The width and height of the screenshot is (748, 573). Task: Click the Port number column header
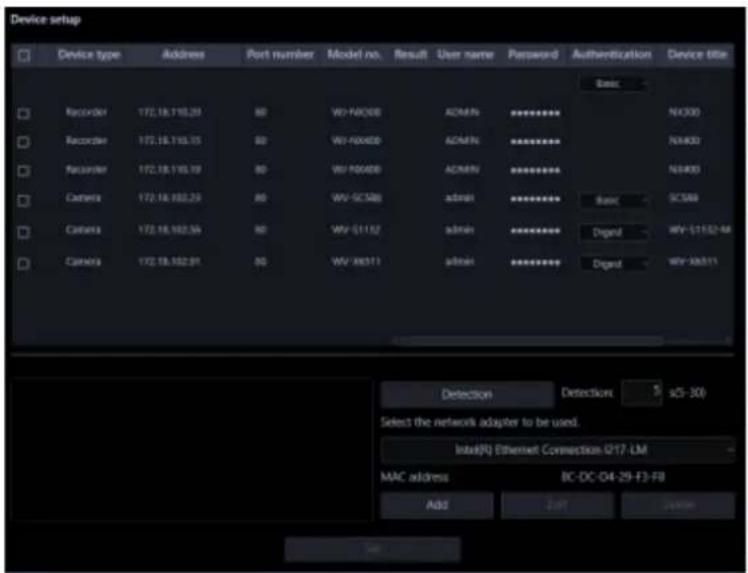(280, 55)
